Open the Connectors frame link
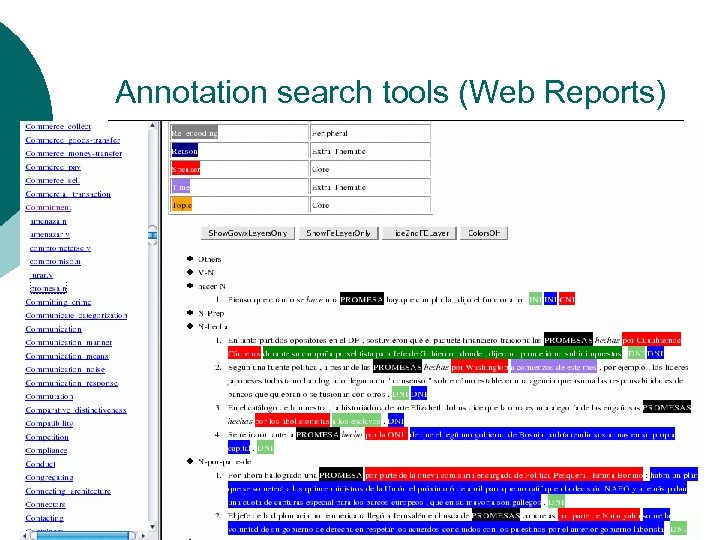The width and height of the screenshot is (720, 540). tap(45, 505)
